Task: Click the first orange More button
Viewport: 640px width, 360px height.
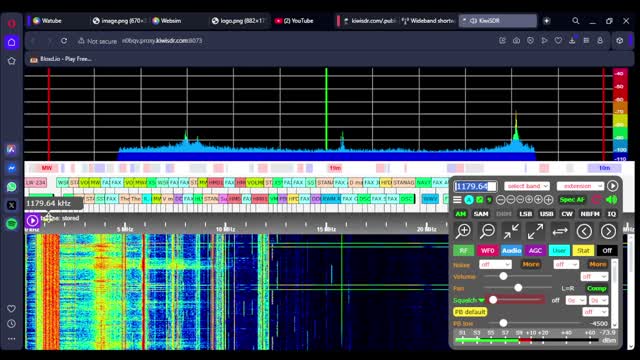Action: 531,264
